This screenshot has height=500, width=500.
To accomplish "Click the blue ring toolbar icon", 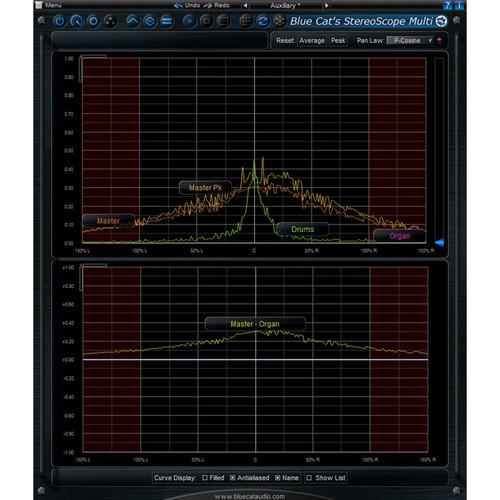I will (x=93, y=21).
